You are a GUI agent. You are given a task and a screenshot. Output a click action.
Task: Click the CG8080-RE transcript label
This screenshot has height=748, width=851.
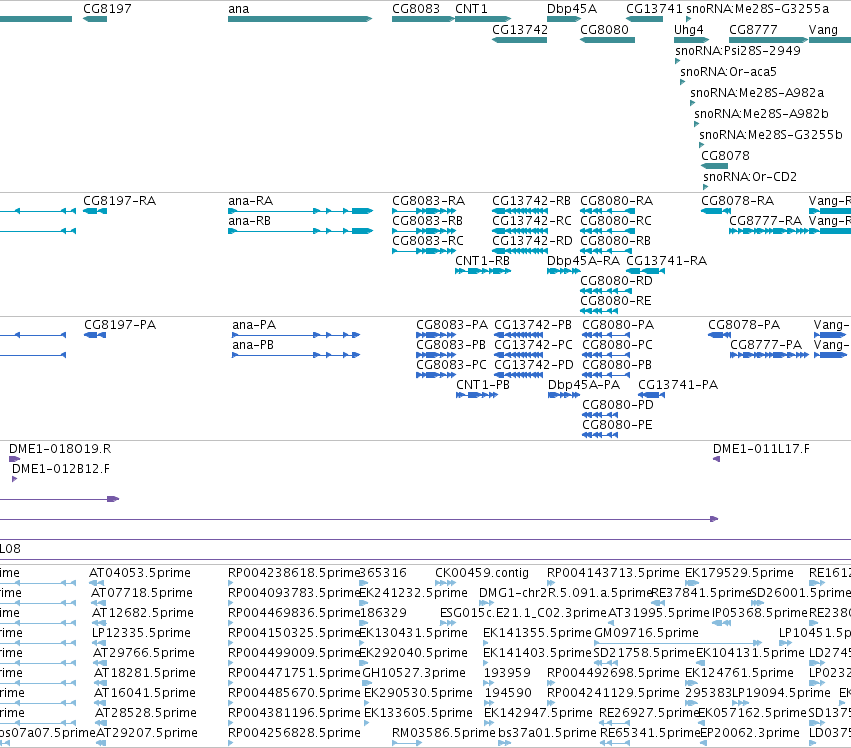pos(615,301)
